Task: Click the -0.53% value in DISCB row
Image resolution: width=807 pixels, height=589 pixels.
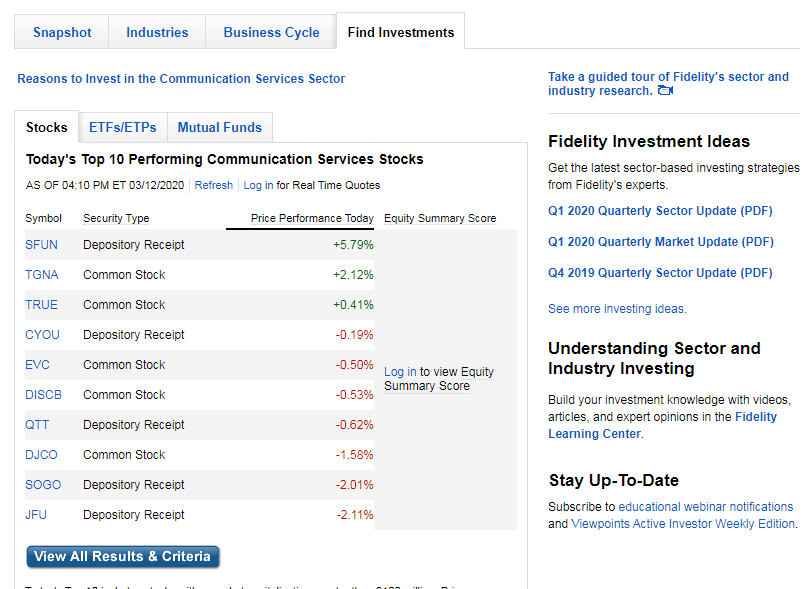Action: [x=355, y=395]
